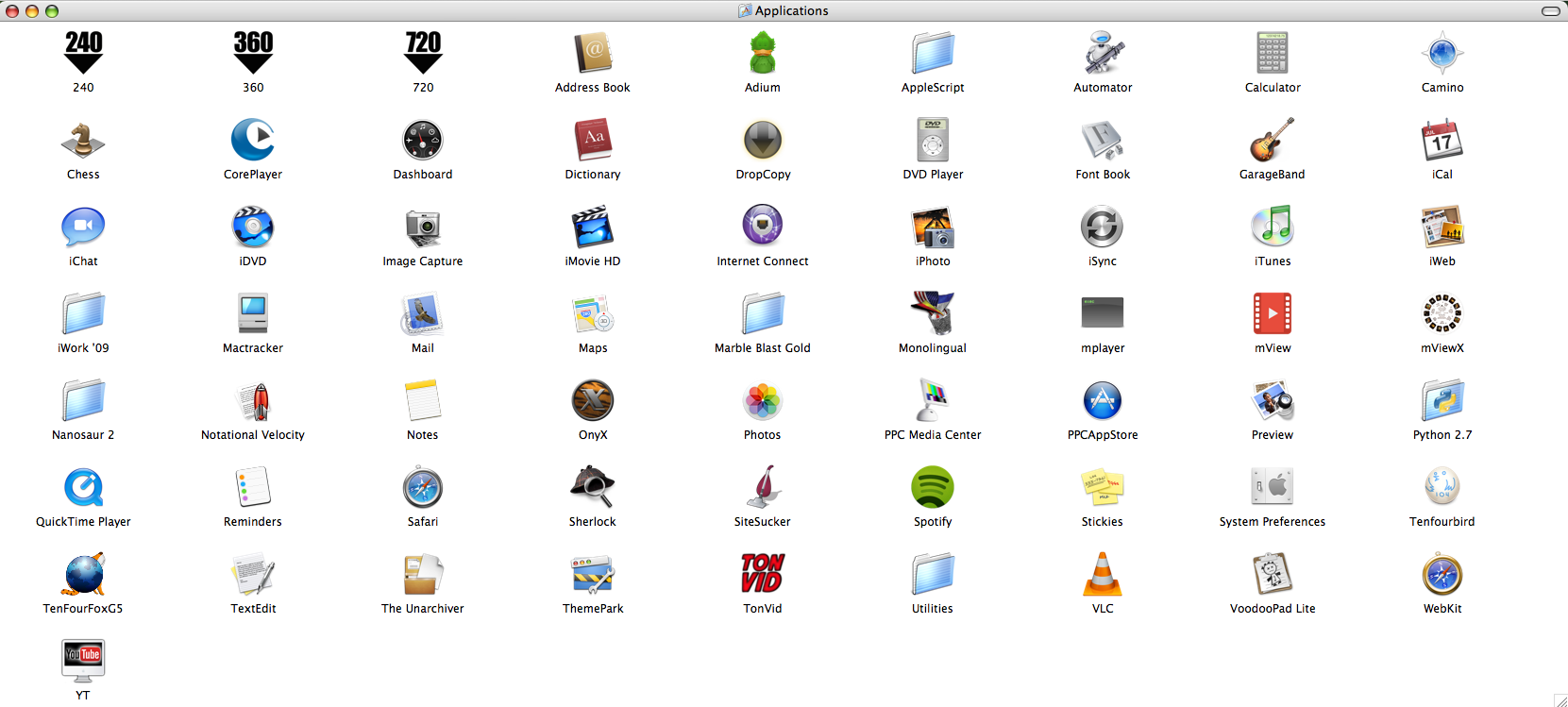Select the Maps icon
Image resolution: width=1568 pixels, height=707 pixels.
pos(593,313)
